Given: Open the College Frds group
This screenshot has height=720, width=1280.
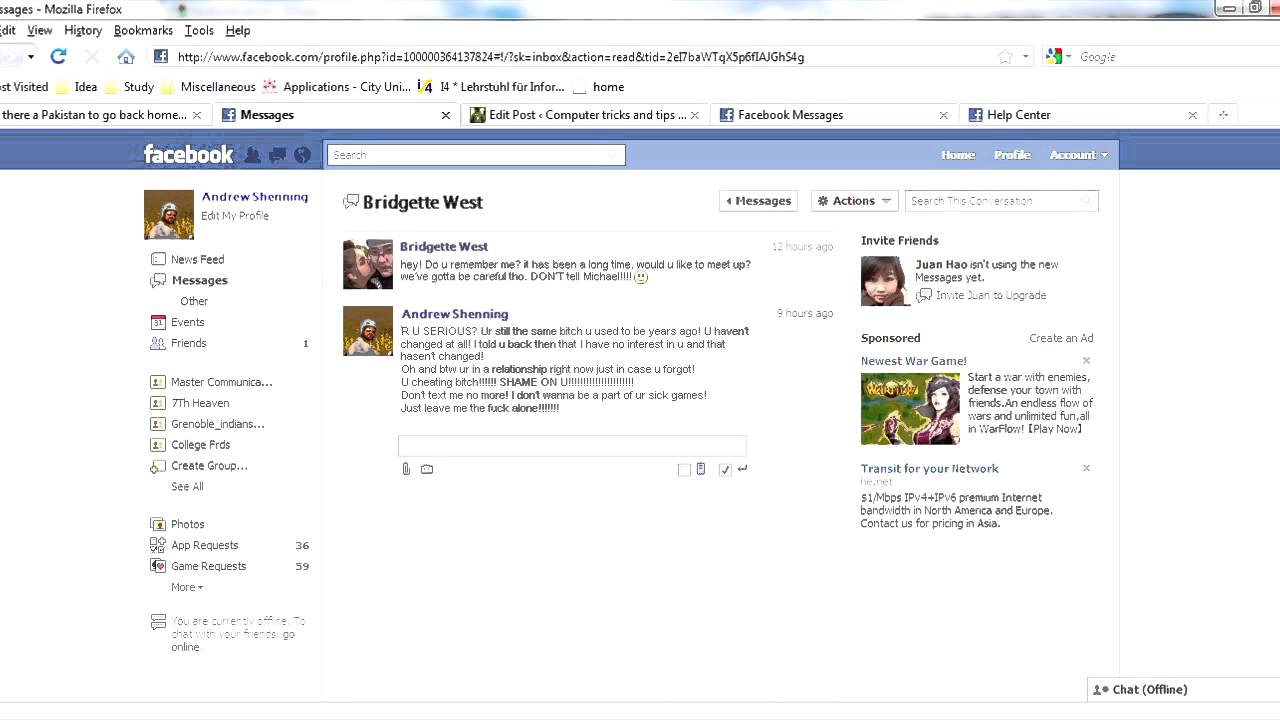Looking at the screenshot, I should (x=200, y=445).
